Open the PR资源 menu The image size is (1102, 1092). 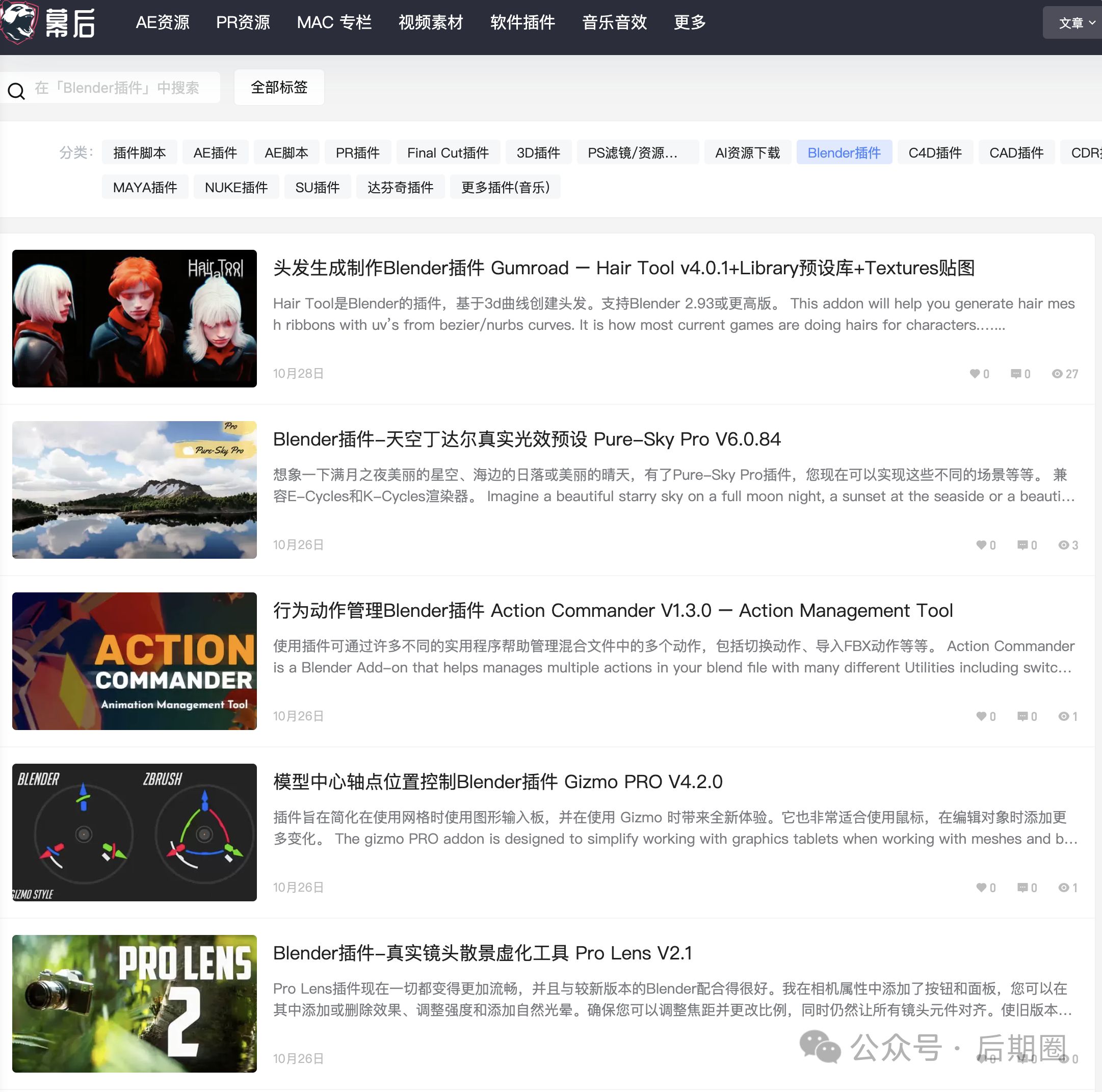[x=243, y=22]
